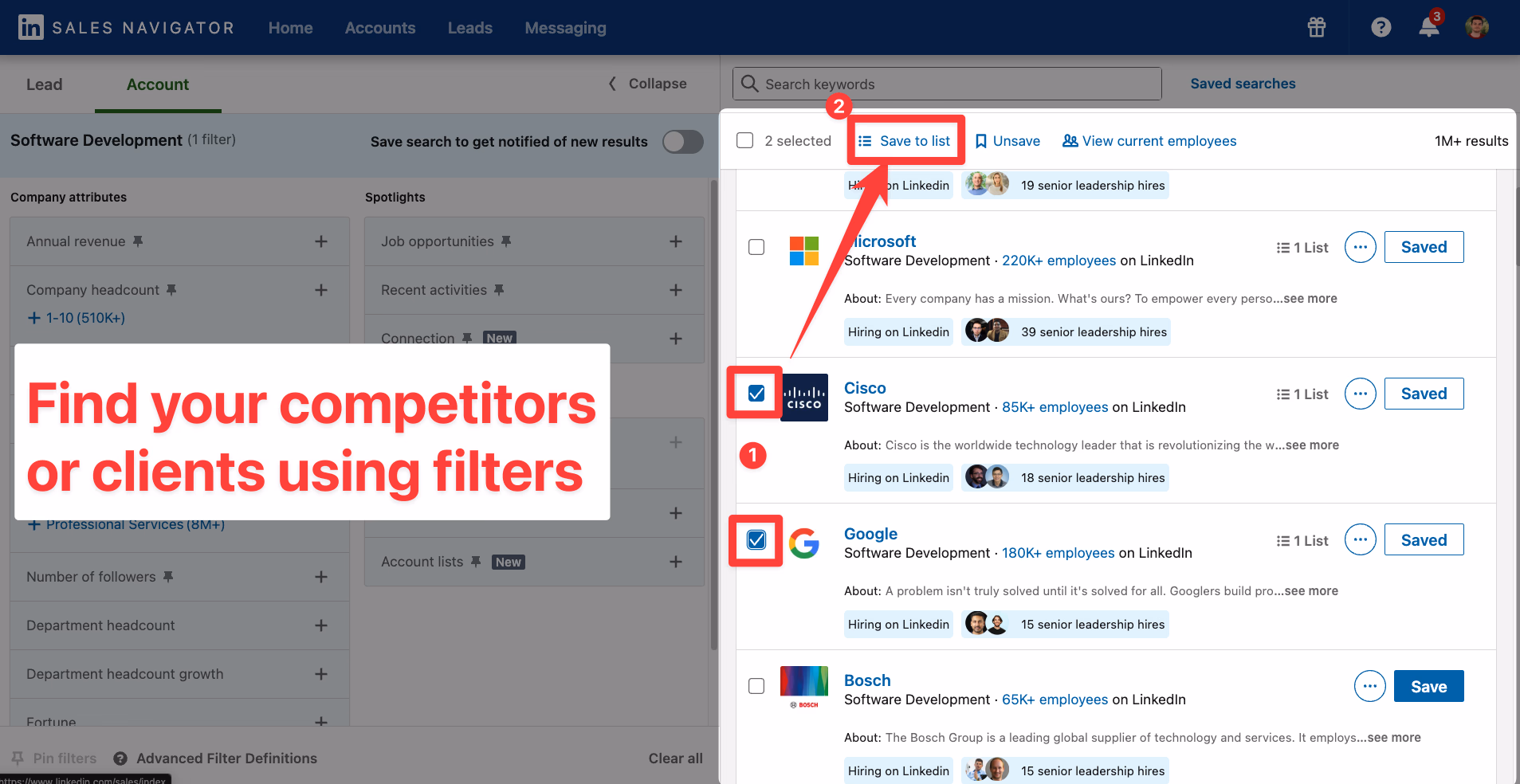1520x784 pixels.
Task: Uncheck the Cisco row checkbox
Action: point(756,393)
